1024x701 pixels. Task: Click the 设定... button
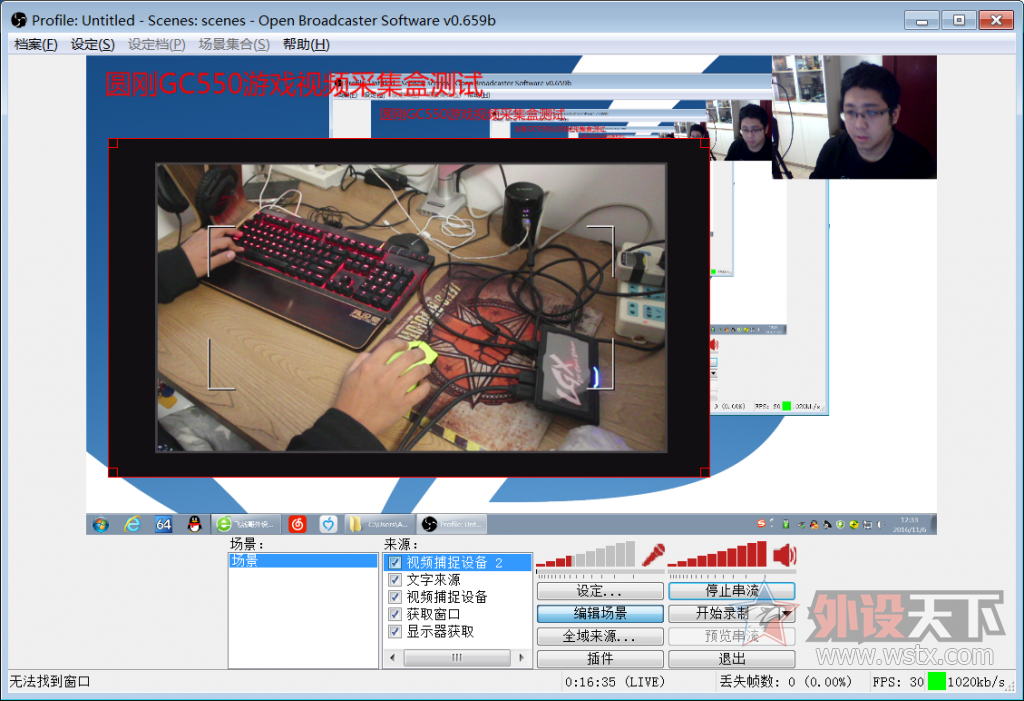(600, 591)
